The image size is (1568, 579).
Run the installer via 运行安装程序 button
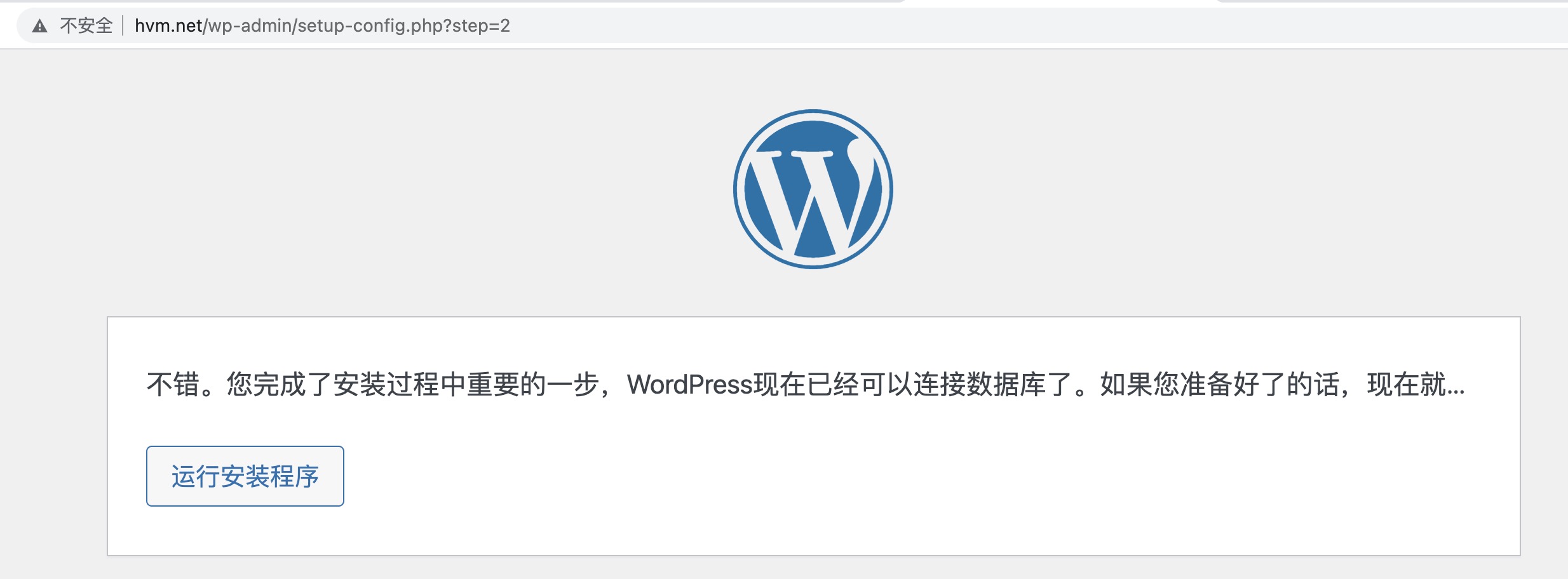coord(245,476)
